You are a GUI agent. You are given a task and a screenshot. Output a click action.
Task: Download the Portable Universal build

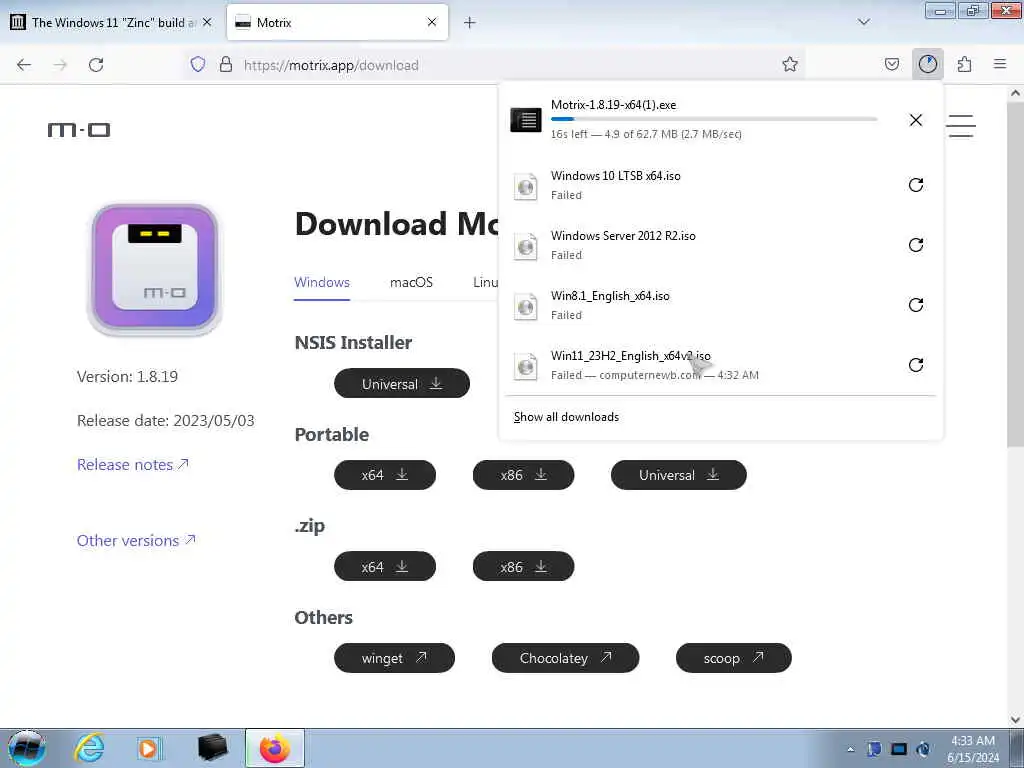[x=679, y=475]
